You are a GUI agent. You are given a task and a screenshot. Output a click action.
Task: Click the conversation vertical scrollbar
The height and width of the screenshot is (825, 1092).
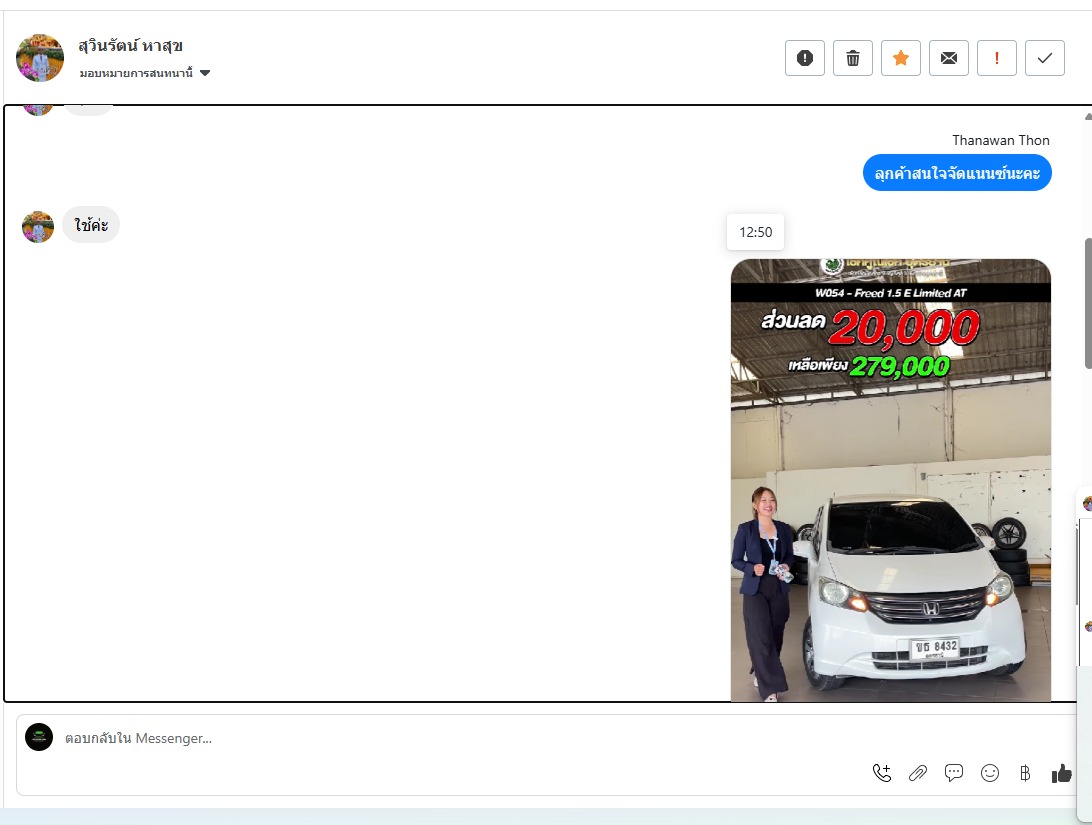(x=1088, y=304)
